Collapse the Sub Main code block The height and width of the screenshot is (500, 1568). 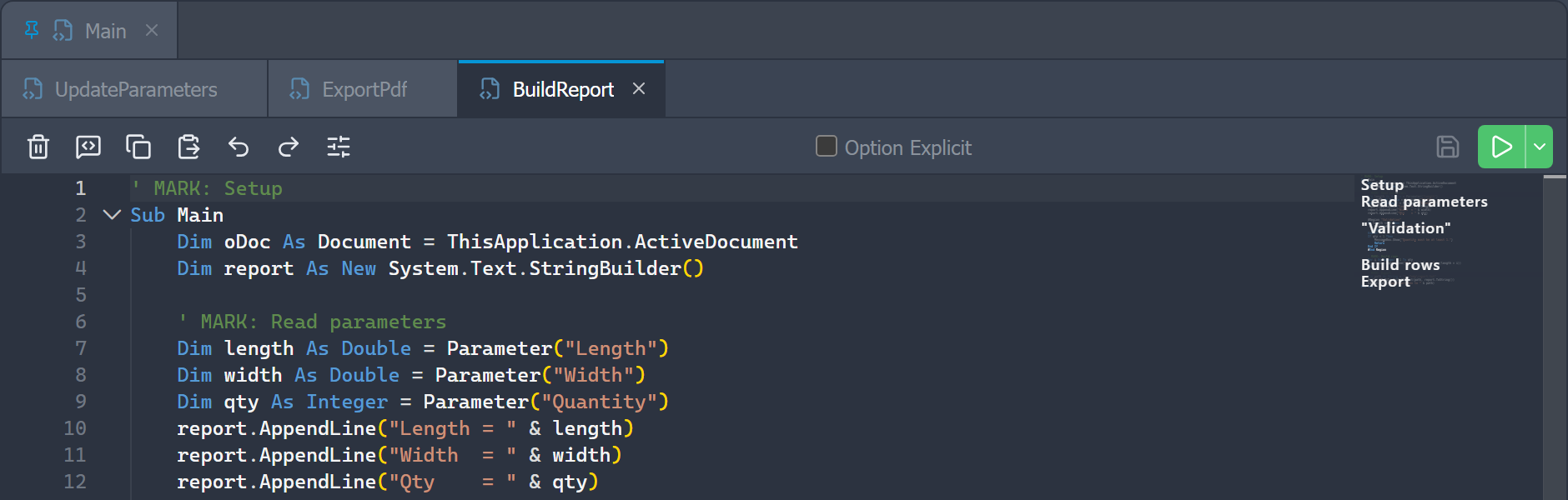[x=112, y=214]
